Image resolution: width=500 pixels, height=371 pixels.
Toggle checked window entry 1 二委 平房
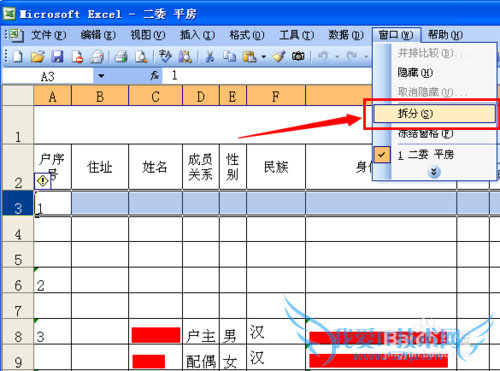tap(434, 155)
